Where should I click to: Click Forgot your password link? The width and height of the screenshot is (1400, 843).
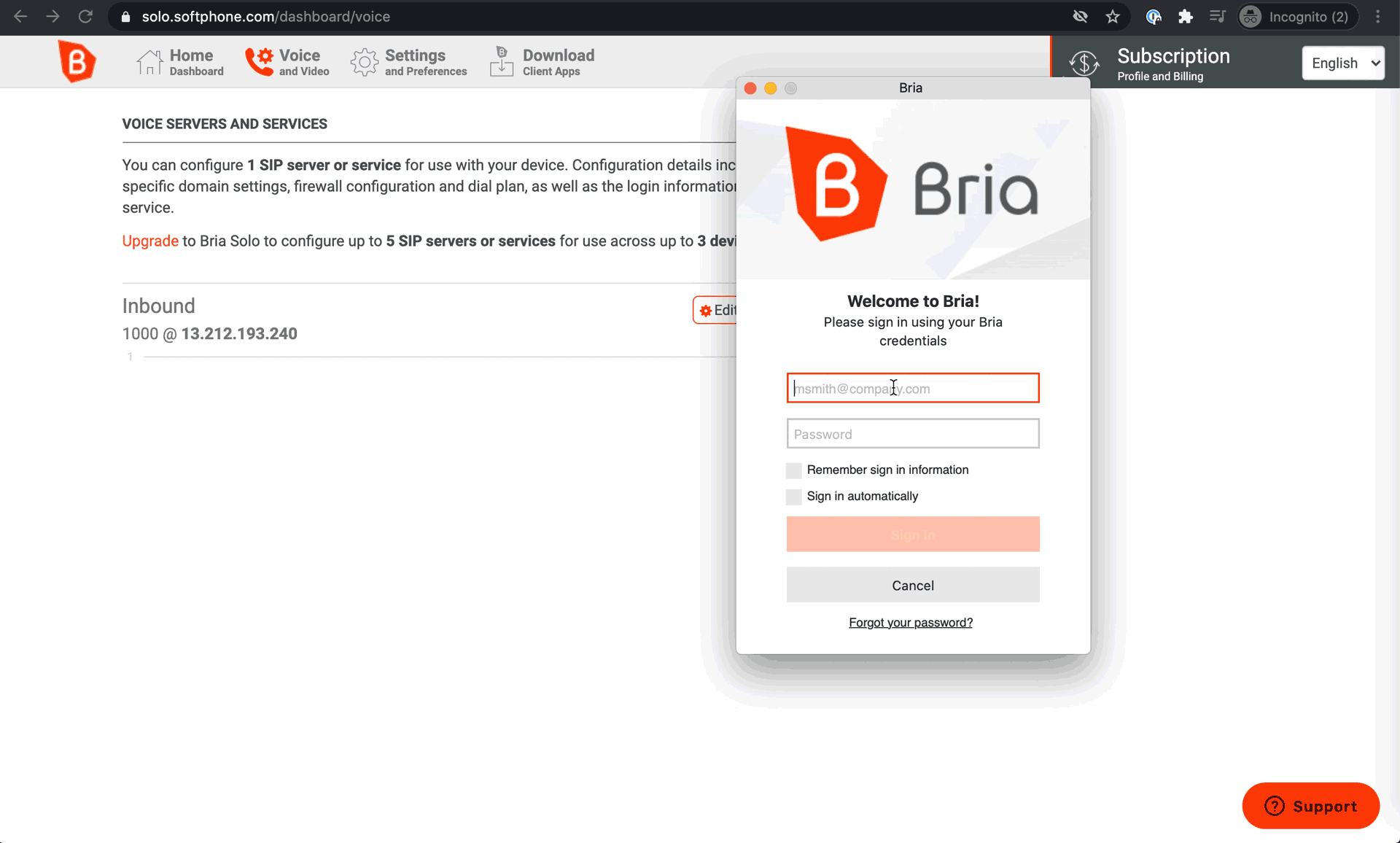click(910, 622)
